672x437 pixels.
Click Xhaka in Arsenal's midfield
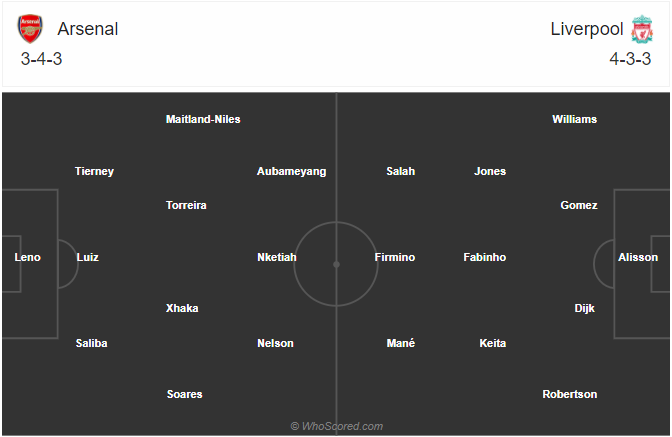pyautogui.click(x=182, y=308)
